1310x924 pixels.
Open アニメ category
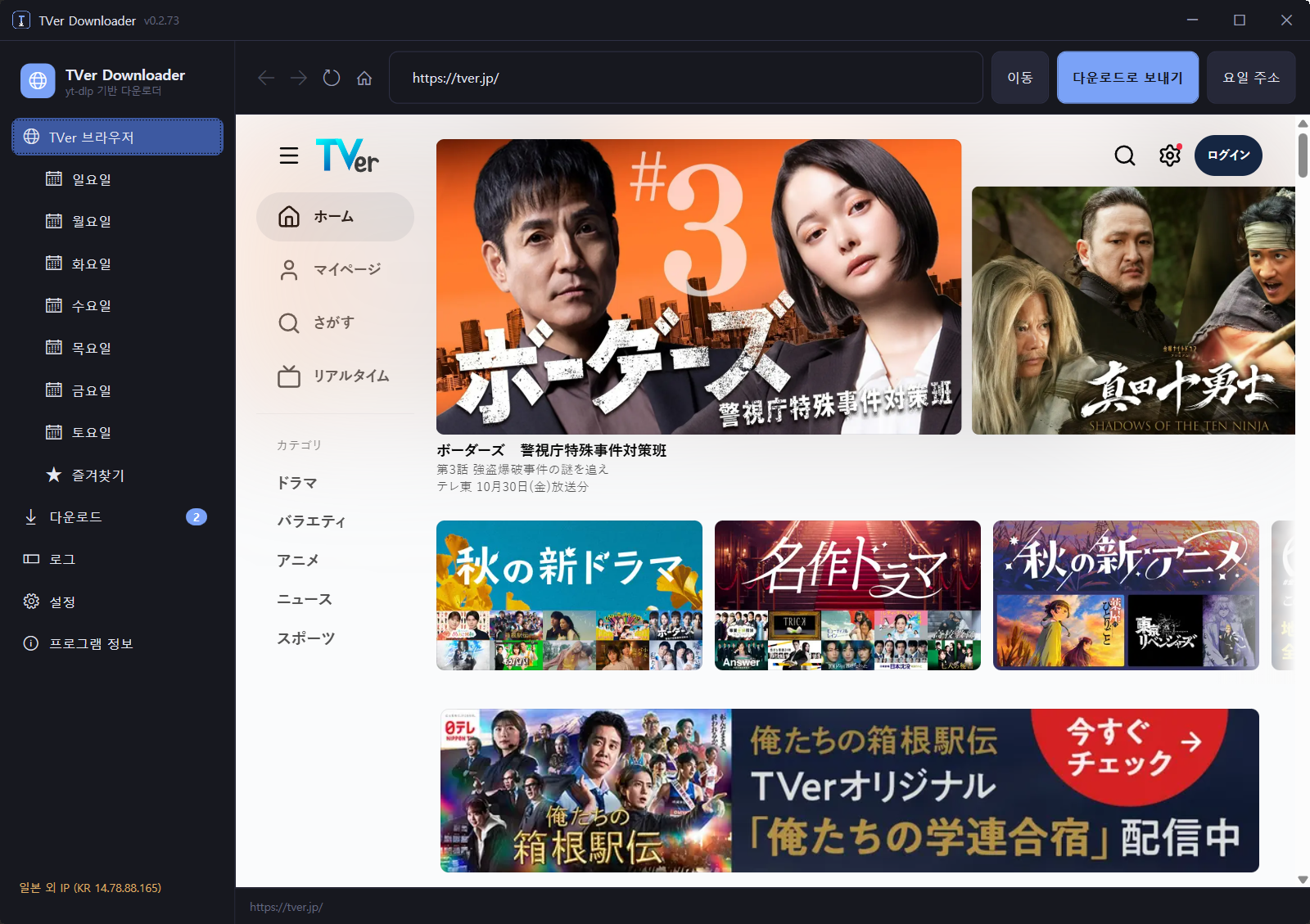297,561
